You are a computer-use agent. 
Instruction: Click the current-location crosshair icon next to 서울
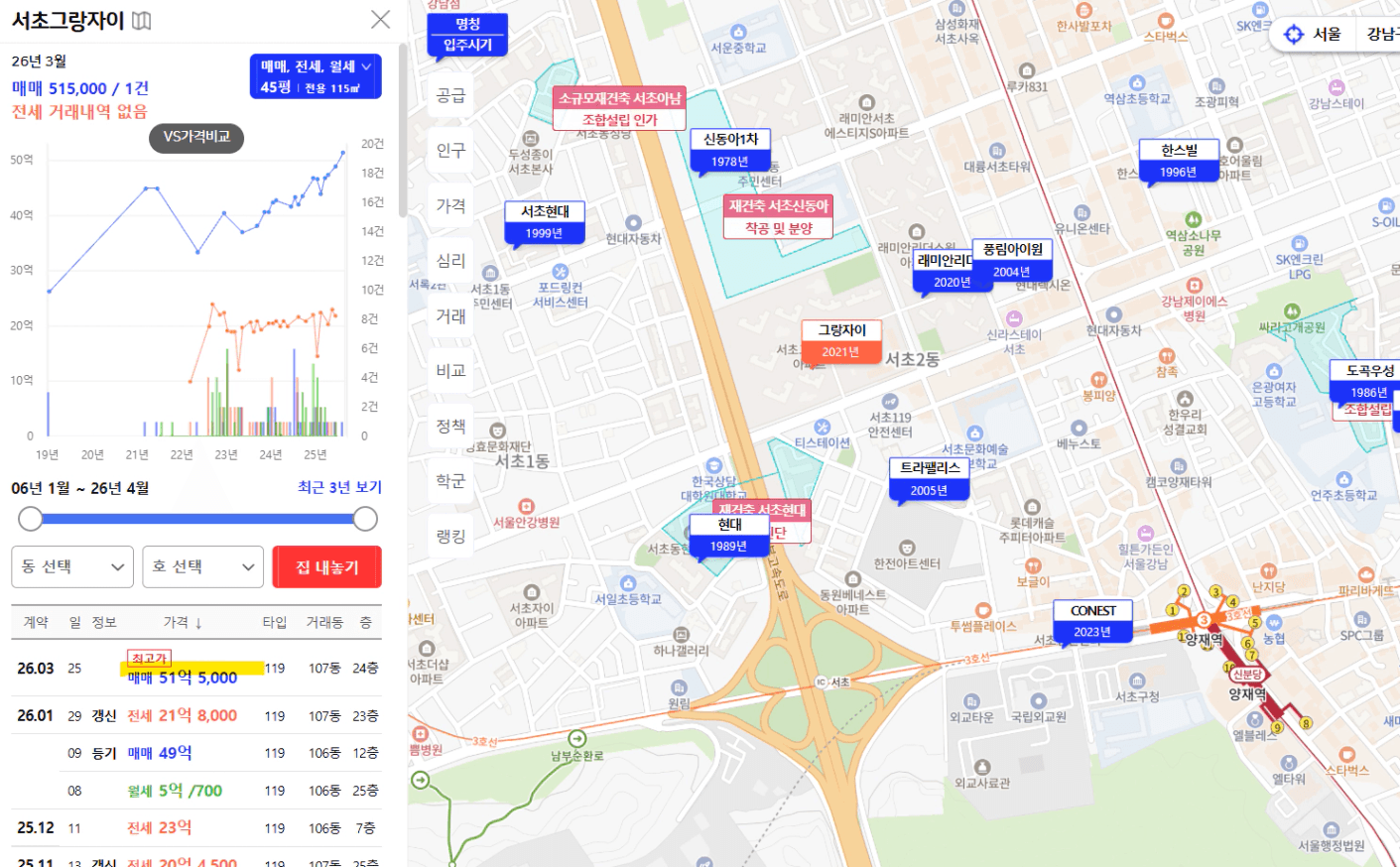pyautogui.click(x=1294, y=35)
